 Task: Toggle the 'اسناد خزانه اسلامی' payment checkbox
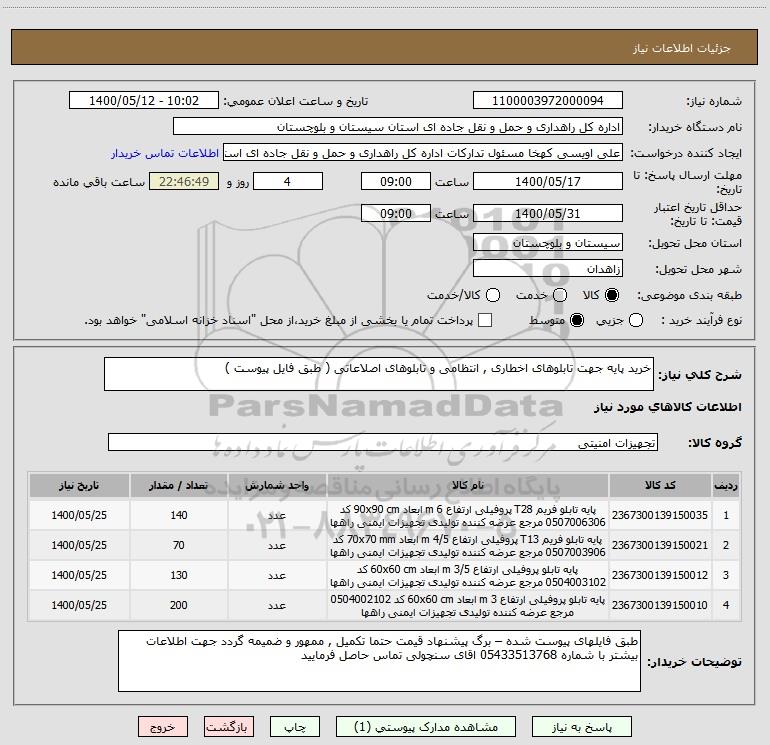pos(485,320)
